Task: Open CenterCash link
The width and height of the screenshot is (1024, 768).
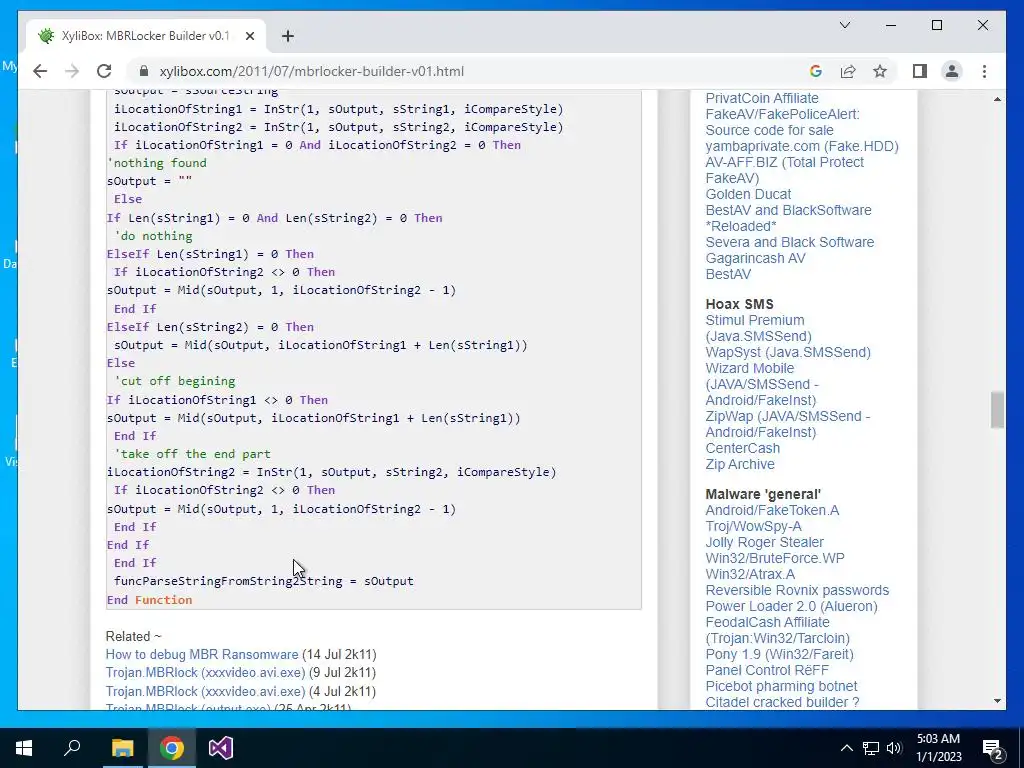Action: tap(743, 448)
